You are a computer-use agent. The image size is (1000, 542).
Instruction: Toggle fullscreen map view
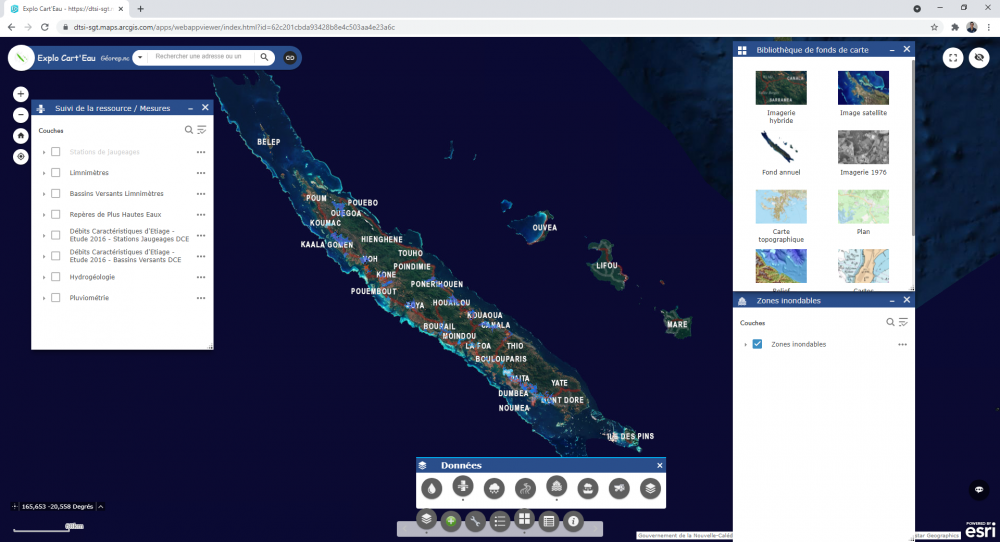coord(953,57)
